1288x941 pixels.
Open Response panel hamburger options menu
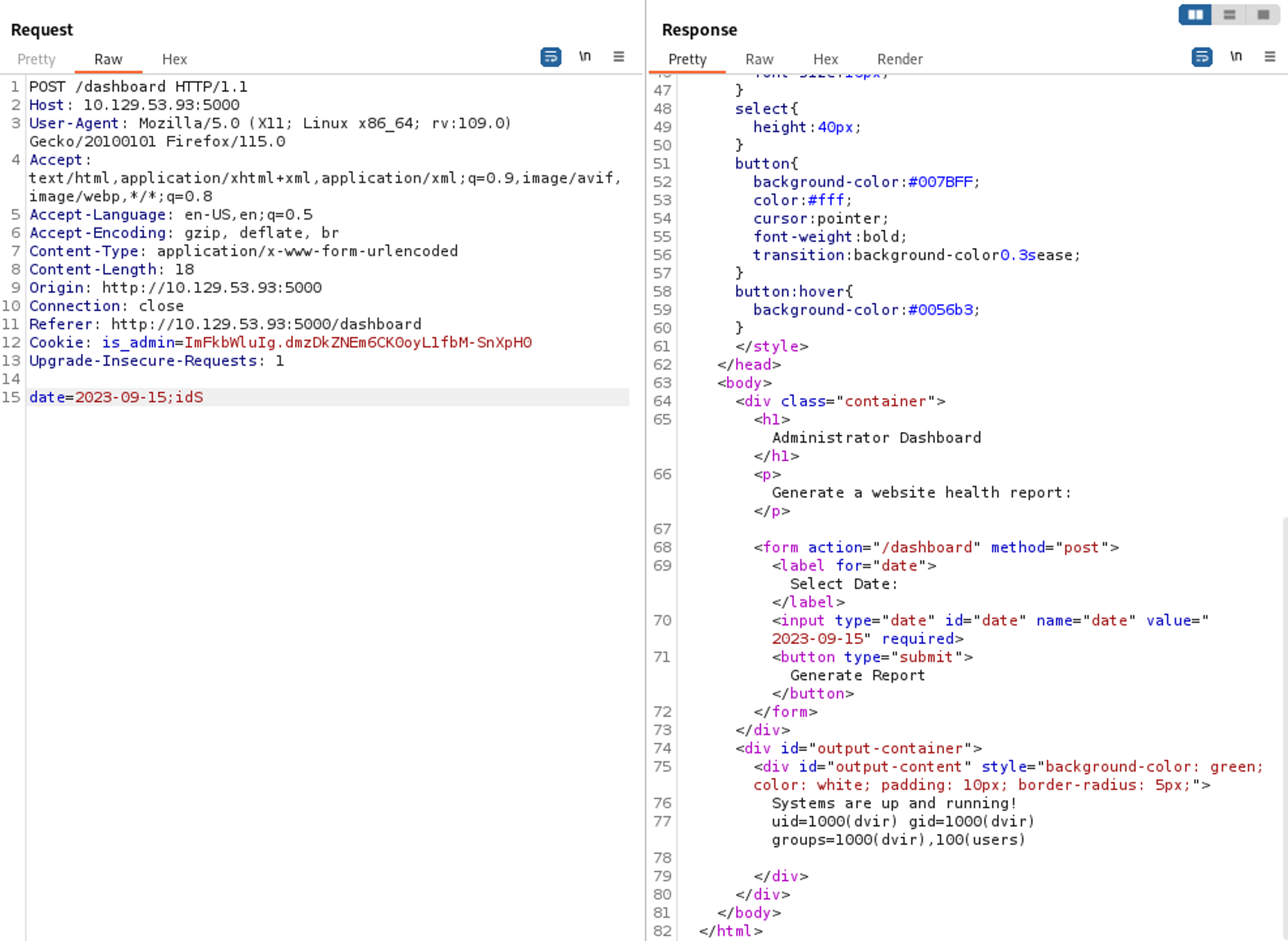coord(1270,57)
